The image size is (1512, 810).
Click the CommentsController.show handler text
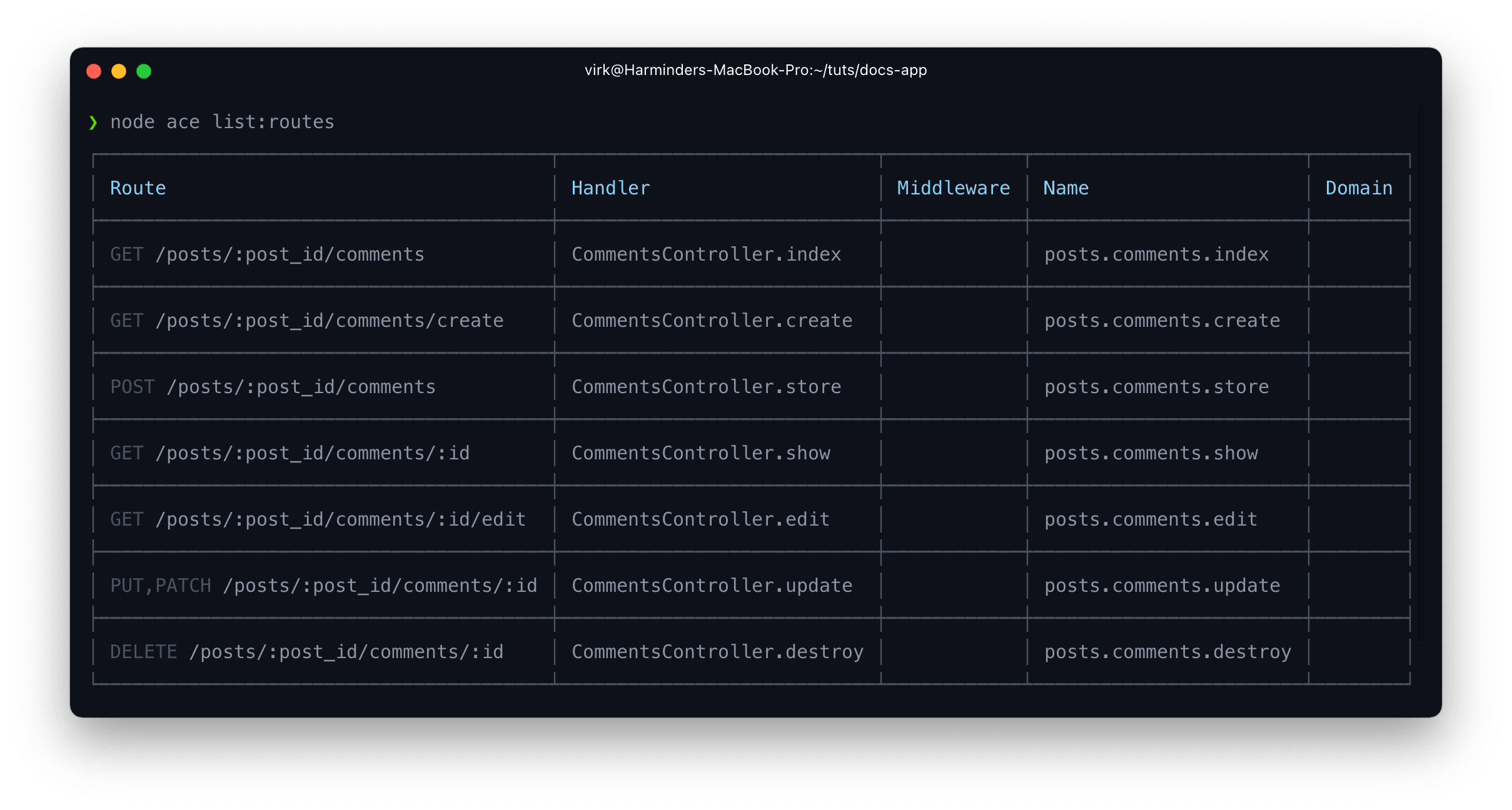click(x=700, y=453)
